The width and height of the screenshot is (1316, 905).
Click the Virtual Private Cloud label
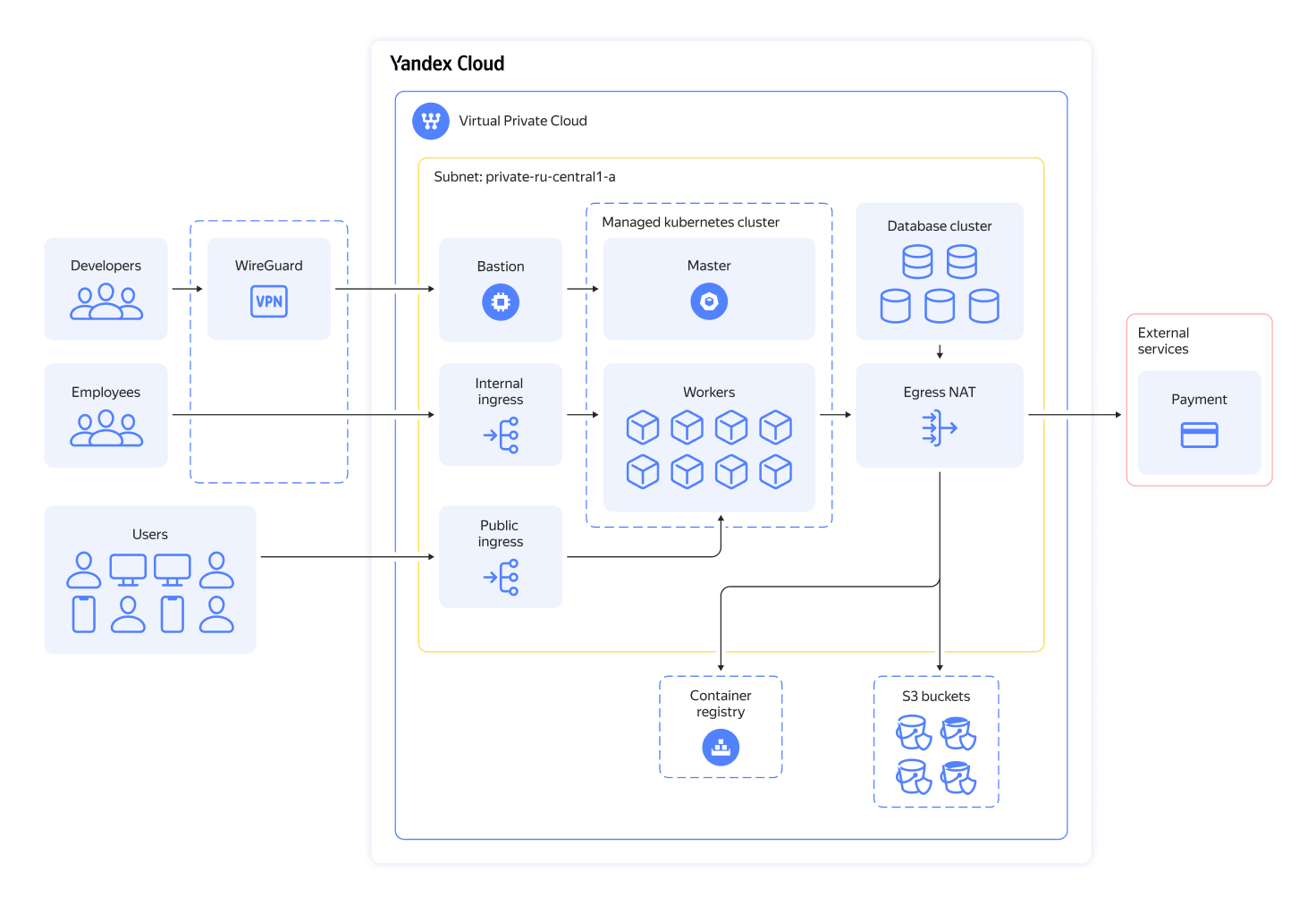coord(523,121)
